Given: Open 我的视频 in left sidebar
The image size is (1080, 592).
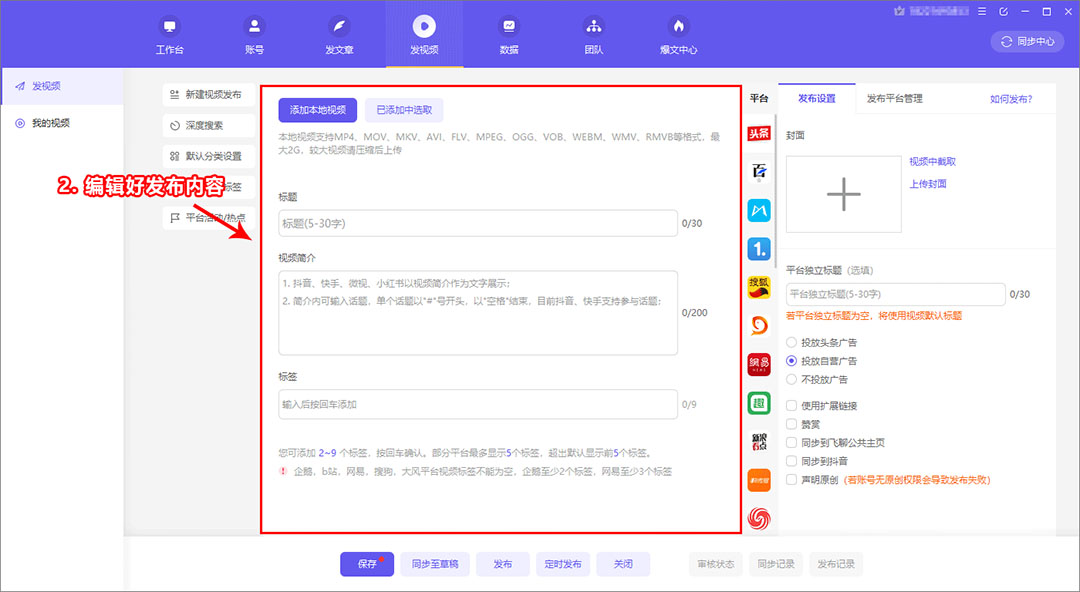Looking at the screenshot, I should pos(50,123).
